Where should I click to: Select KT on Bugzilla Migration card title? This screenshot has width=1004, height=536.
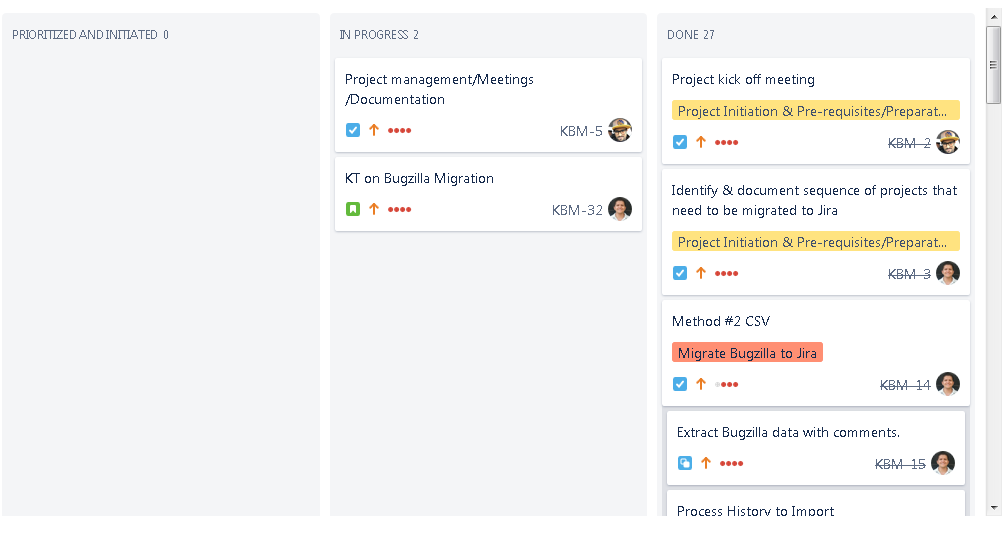coord(419,178)
